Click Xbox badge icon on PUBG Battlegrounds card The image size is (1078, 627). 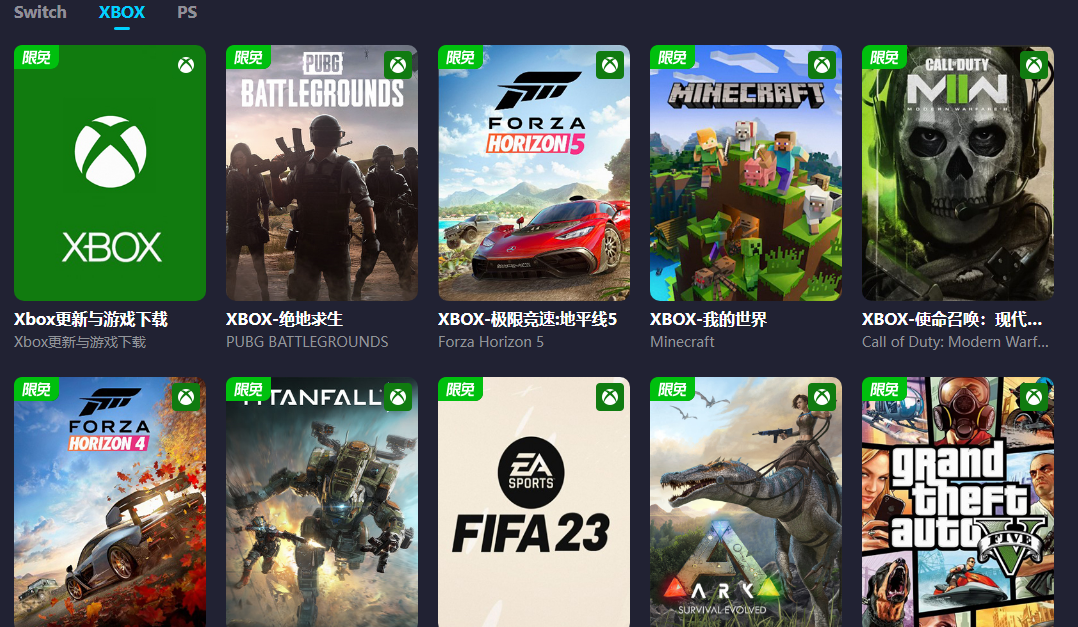tap(398, 65)
